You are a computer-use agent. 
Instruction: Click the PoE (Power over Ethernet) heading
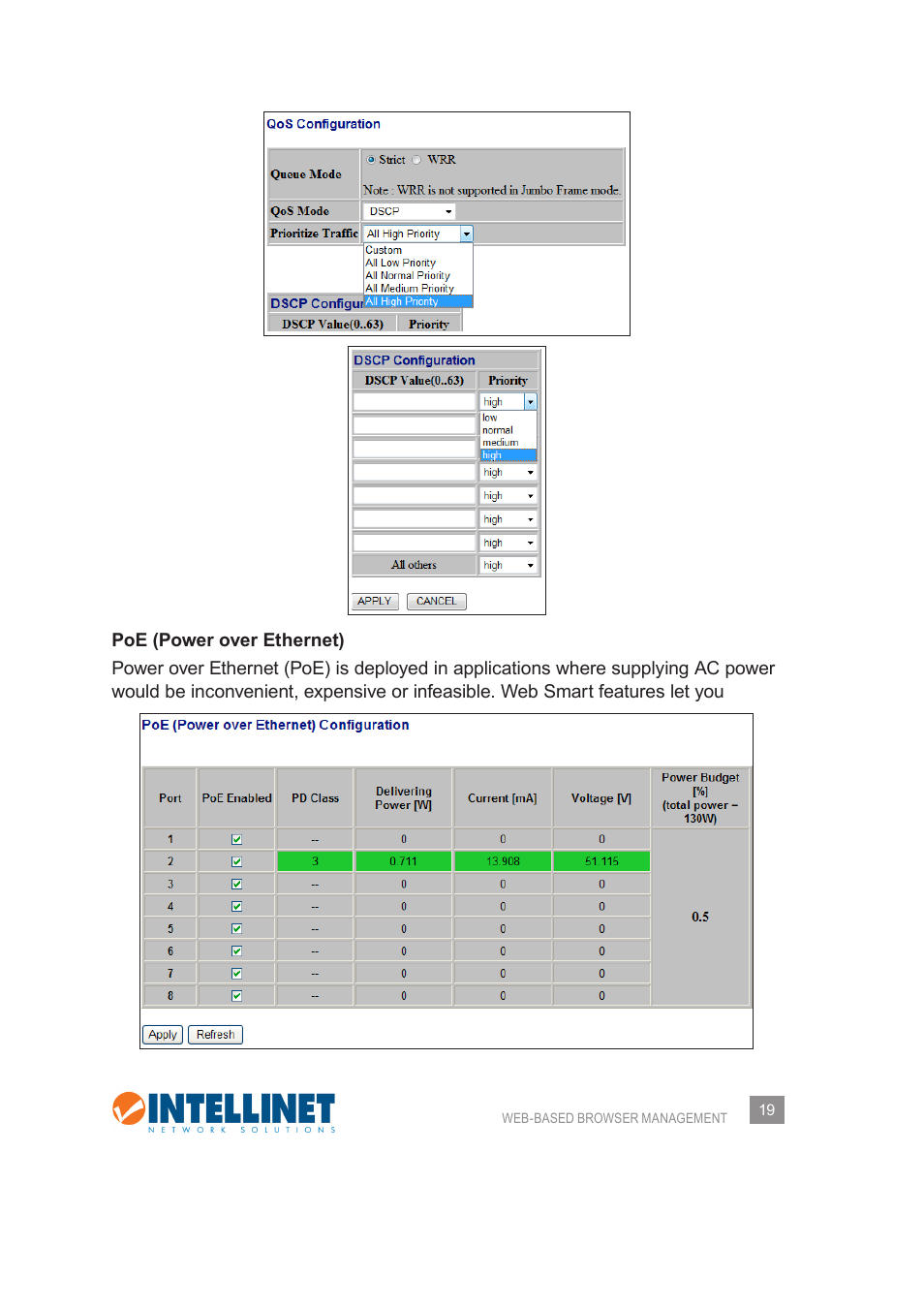(x=228, y=640)
